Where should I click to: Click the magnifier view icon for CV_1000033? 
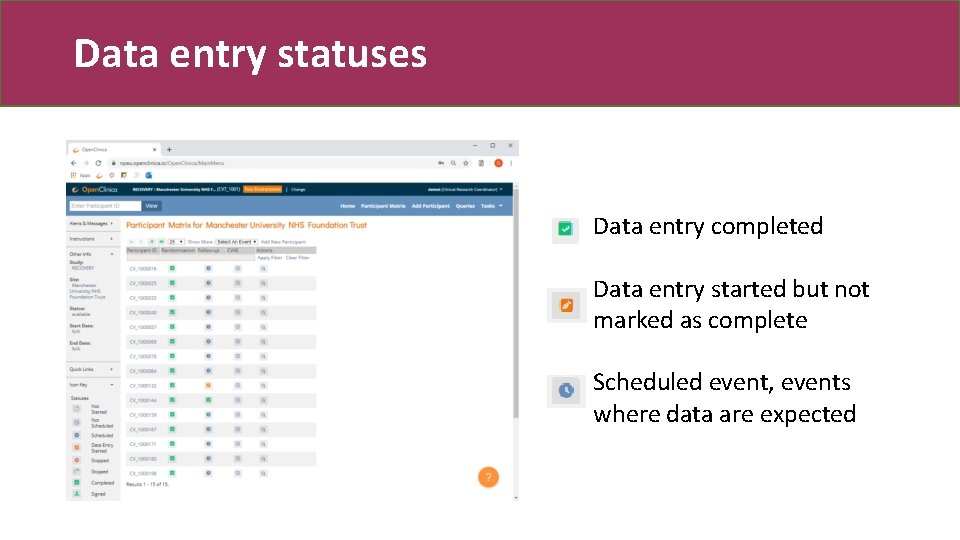(263, 298)
